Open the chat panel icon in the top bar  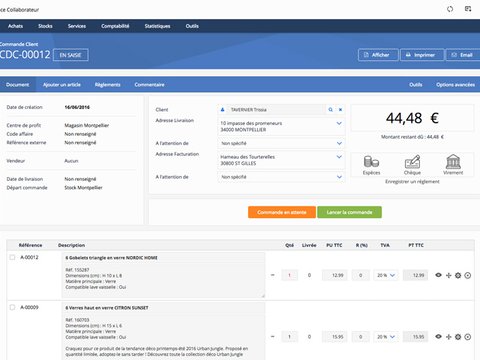tap(468, 9)
